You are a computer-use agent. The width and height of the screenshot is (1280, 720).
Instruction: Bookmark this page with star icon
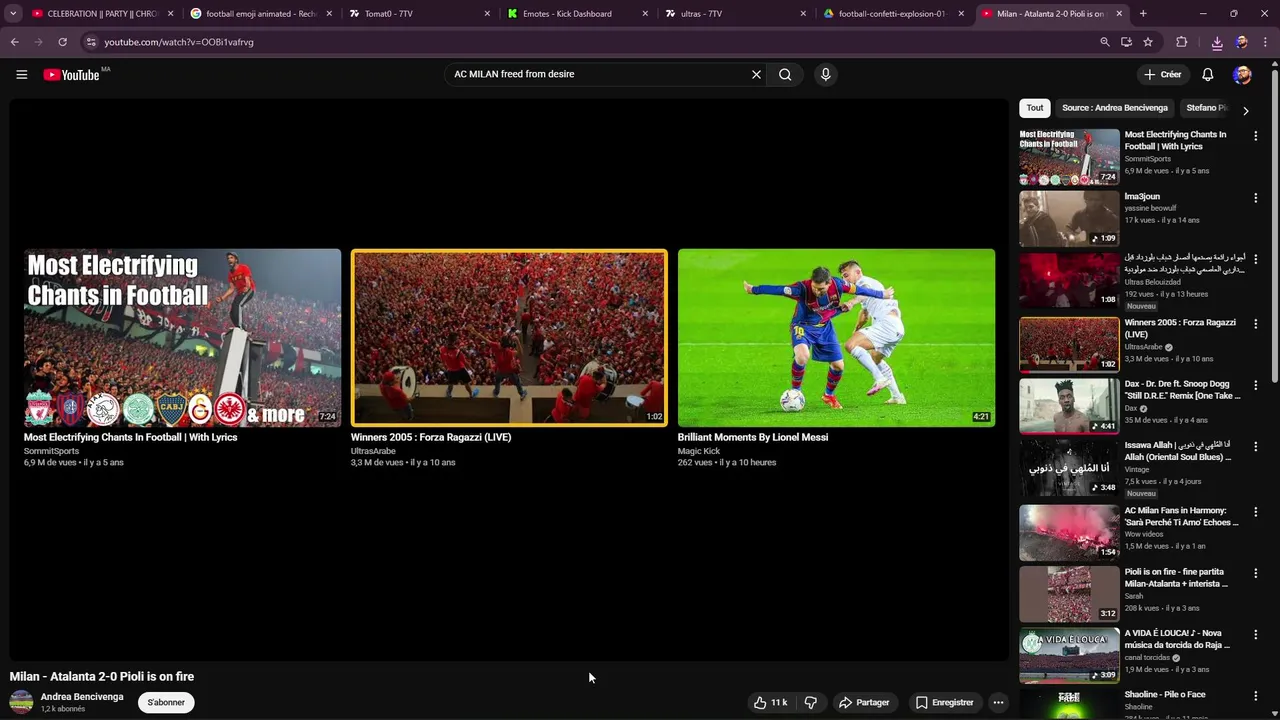pos(1148,42)
